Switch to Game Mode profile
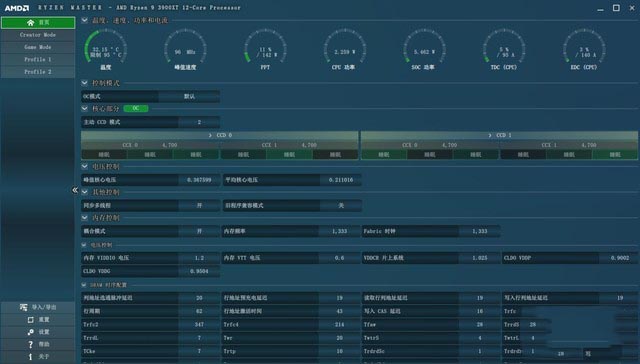The image size is (640, 364). coord(38,47)
